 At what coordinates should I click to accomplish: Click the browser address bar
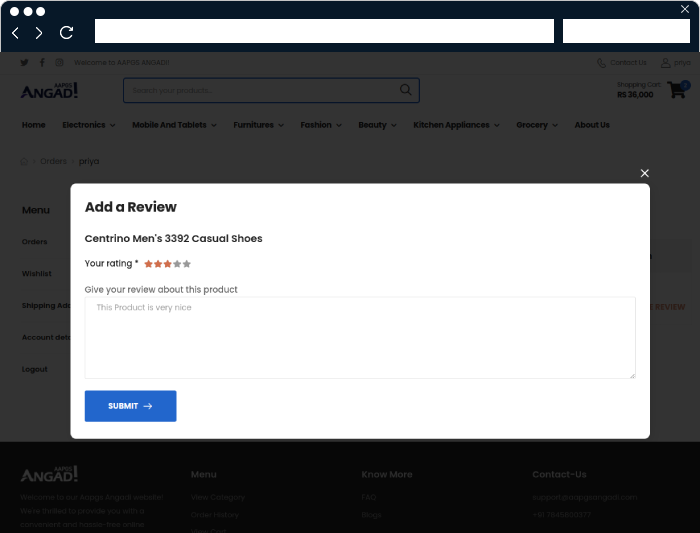click(324, 31)
